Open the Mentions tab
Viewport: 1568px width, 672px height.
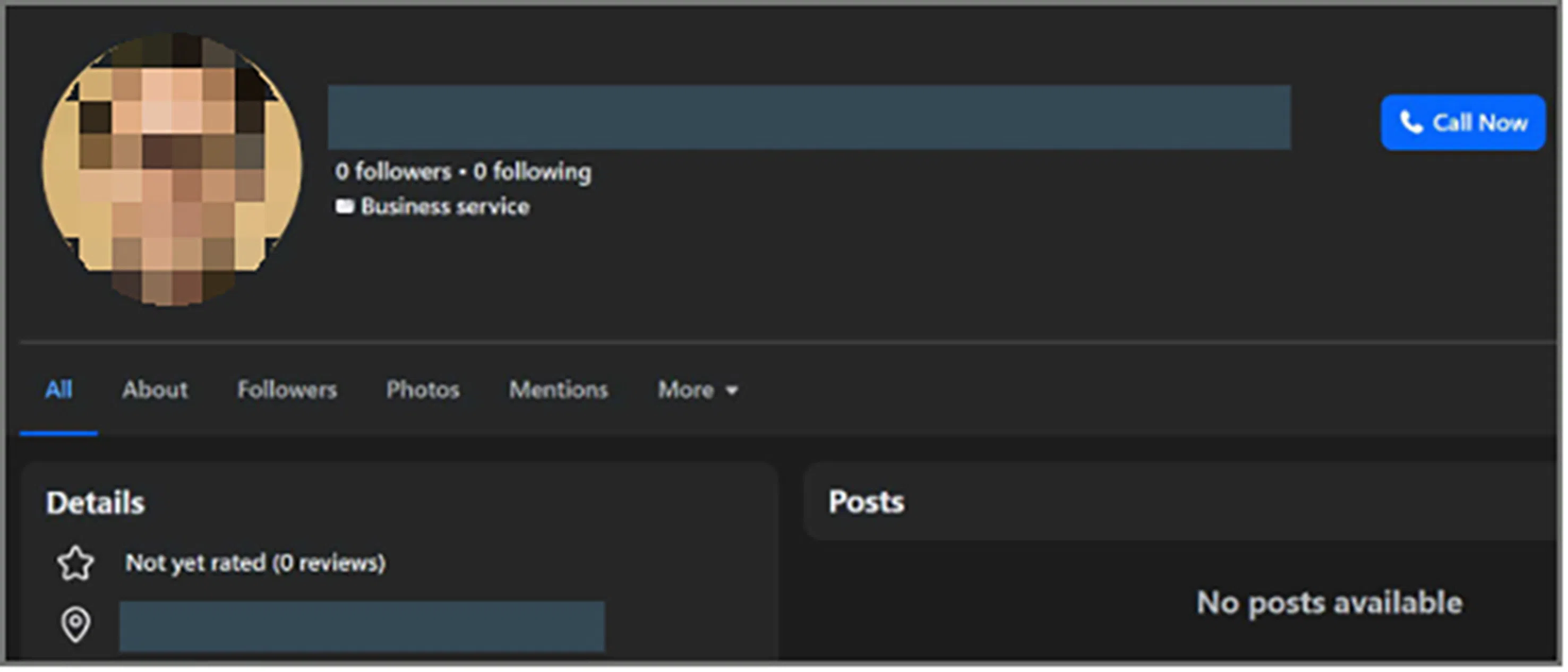pyautogui.click(x=558, y=390)
